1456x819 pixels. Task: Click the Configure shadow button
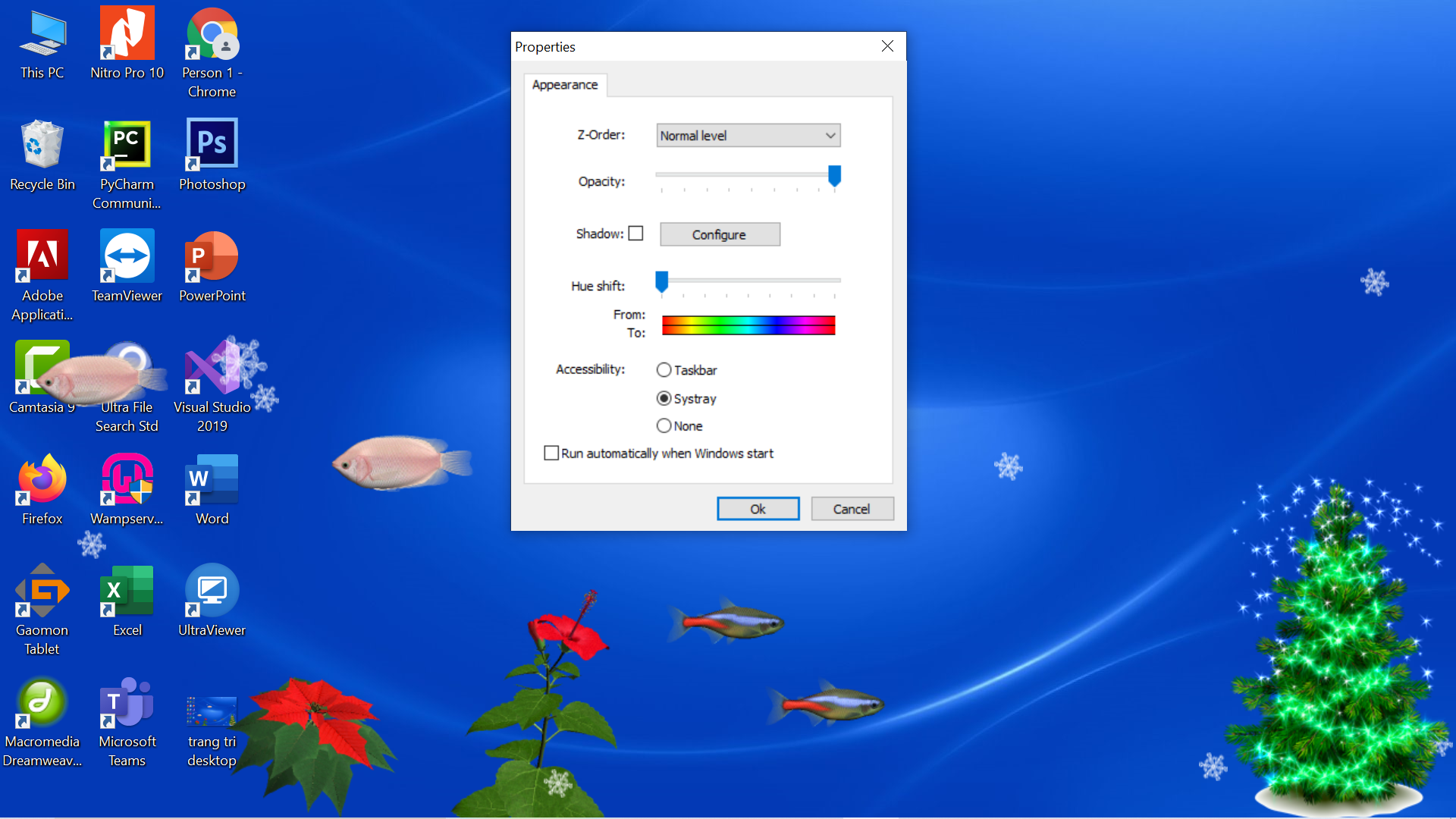[720, 234]
